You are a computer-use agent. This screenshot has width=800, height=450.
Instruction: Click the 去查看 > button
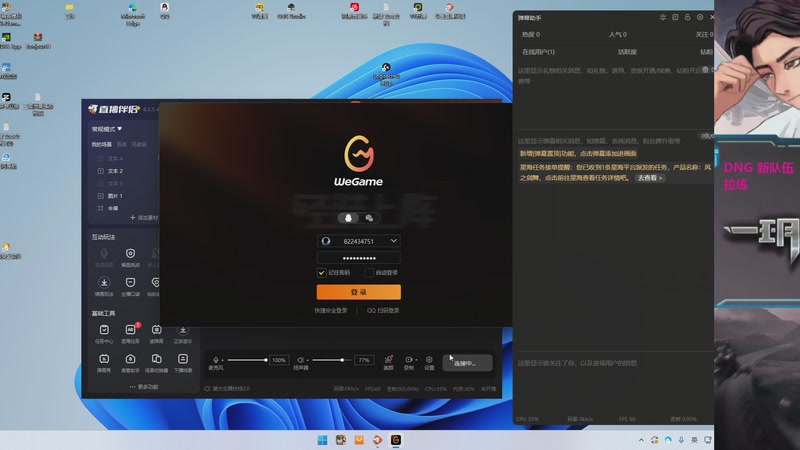649,178
